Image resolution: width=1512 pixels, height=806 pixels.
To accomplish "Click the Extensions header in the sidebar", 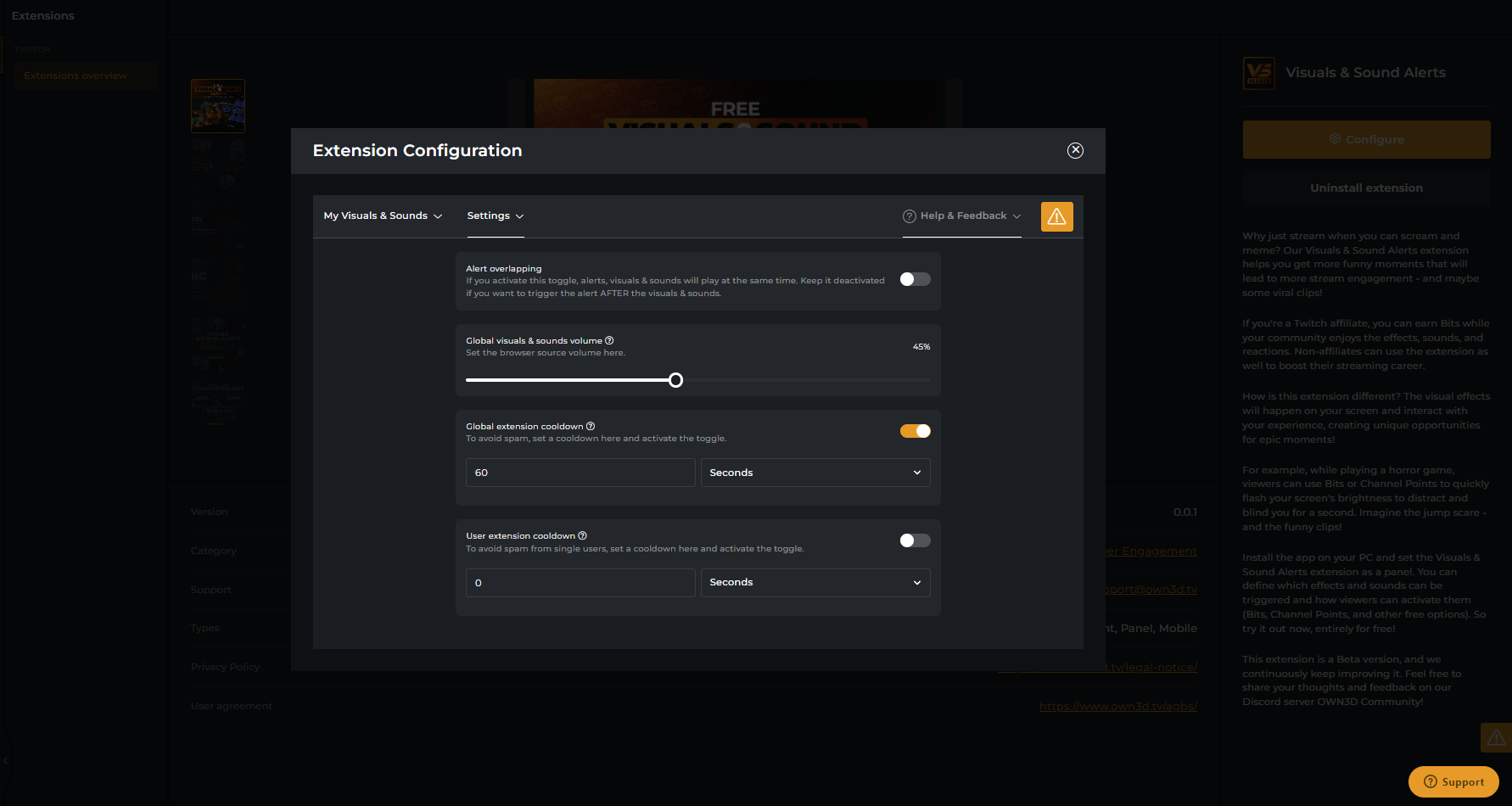I will pos(43,15).
